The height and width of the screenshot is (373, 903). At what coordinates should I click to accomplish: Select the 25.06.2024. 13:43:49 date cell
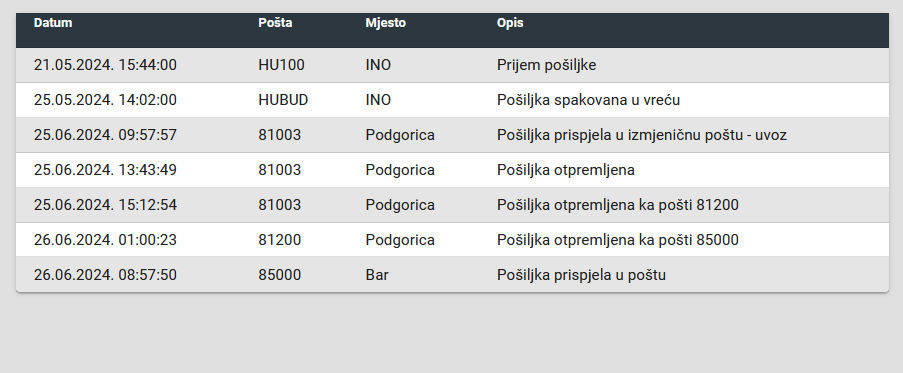pos(105,170)
